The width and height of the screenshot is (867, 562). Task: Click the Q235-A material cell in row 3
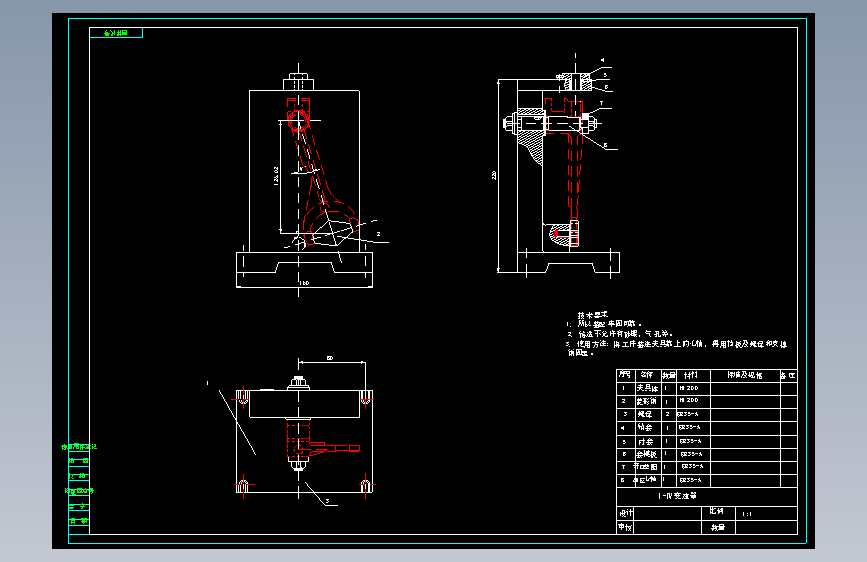tap(693, 414)
